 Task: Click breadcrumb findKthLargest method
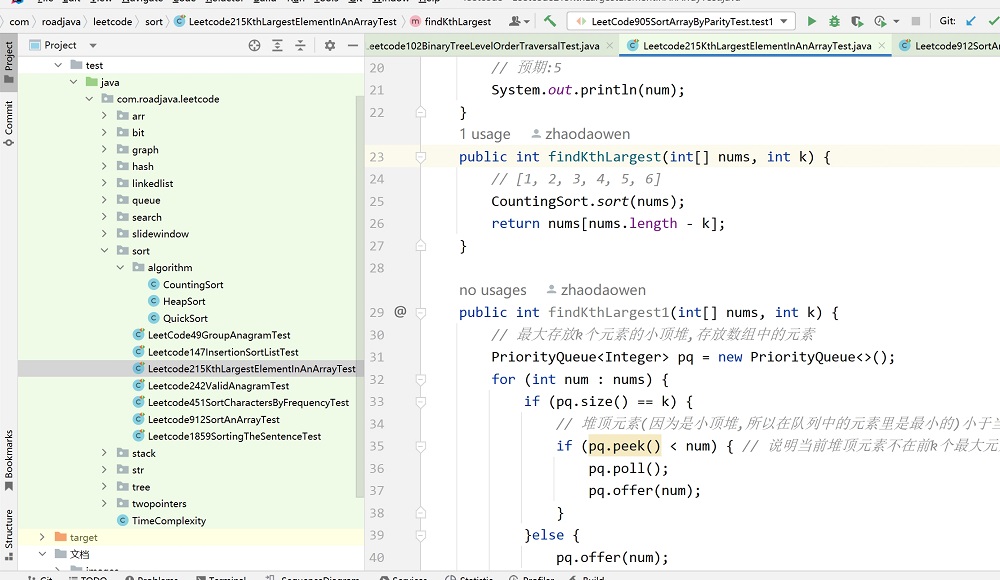(457, 21)
